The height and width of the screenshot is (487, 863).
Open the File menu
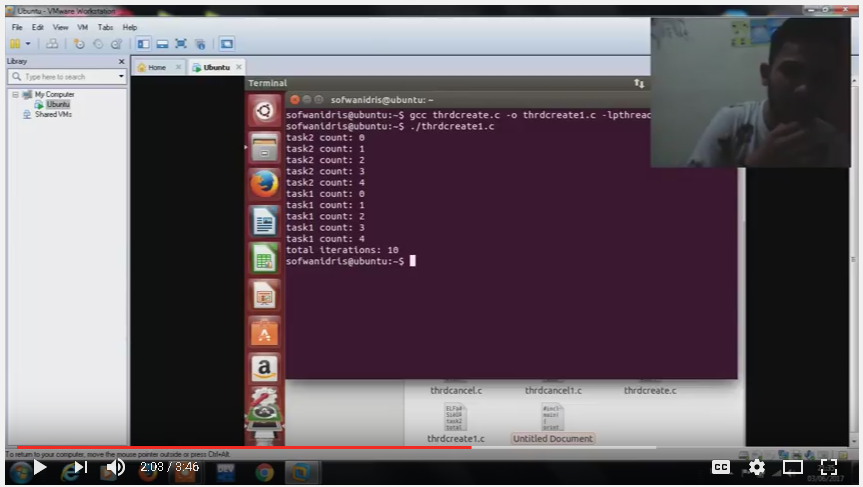pyautogui.click(x=17, y=27)
